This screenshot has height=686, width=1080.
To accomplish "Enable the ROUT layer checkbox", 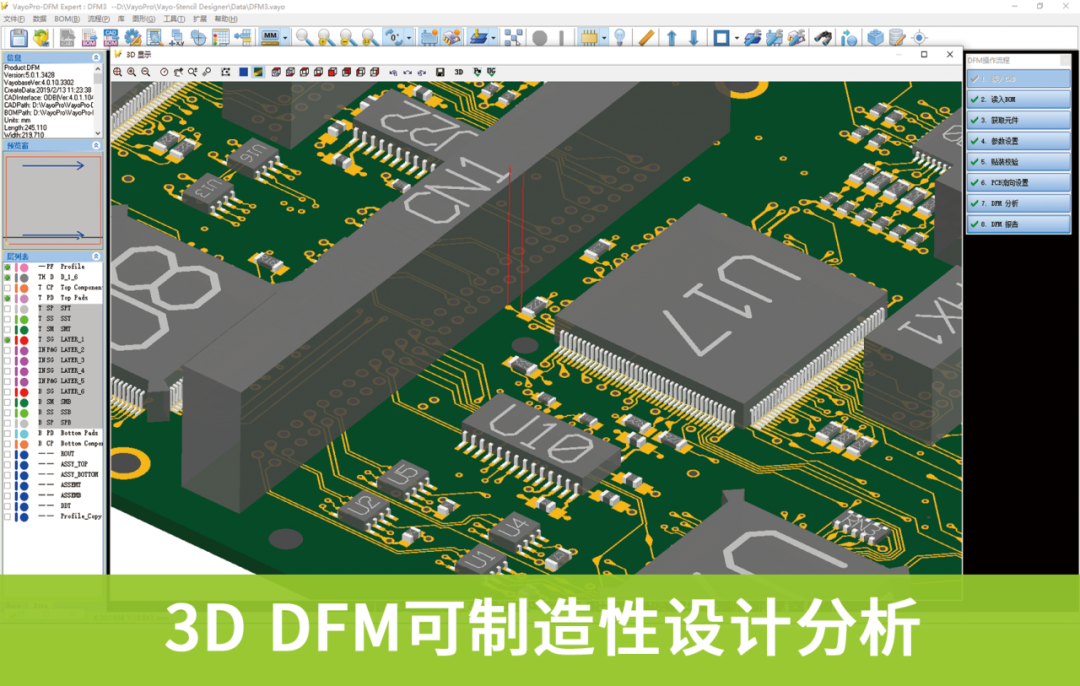I will (8, 455).
